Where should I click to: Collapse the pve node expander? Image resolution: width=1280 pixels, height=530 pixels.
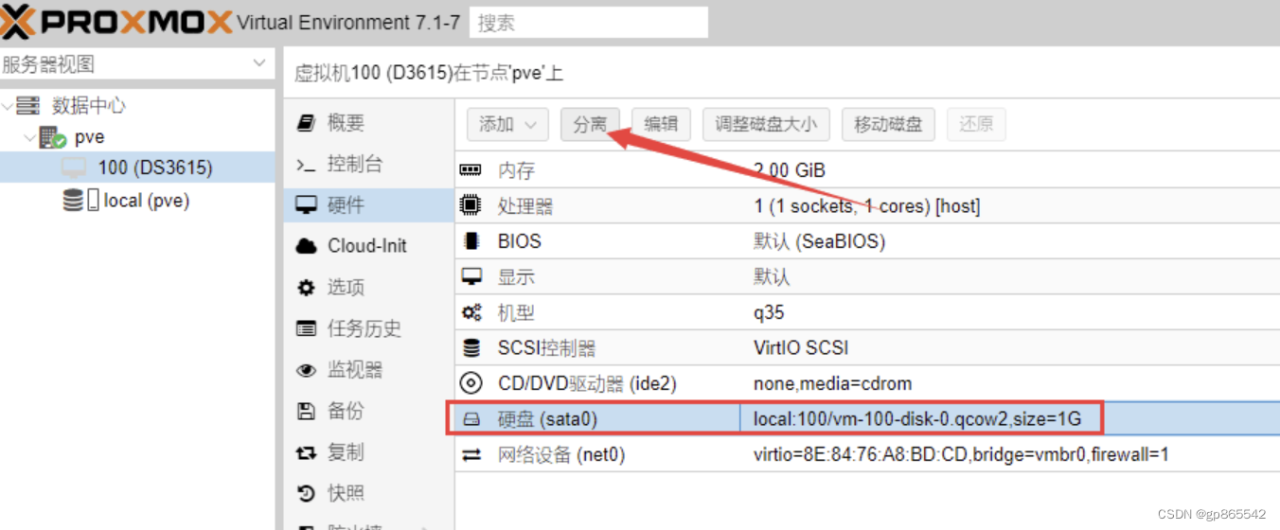point(29,137)
